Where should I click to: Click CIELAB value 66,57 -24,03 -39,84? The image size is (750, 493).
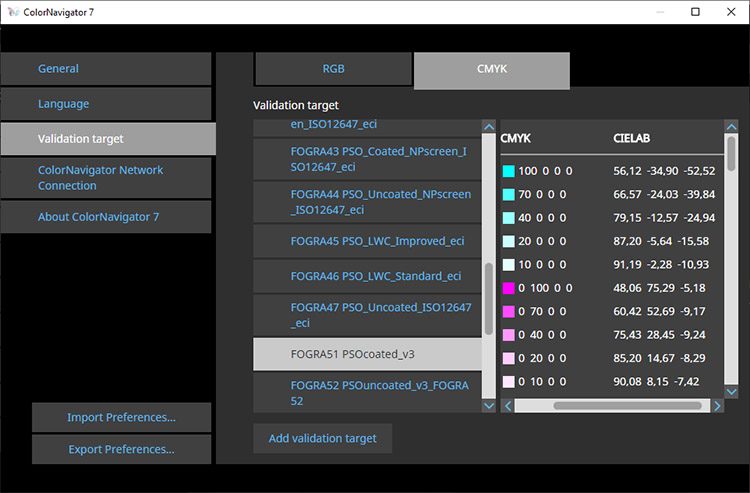(x=664, y=195)
